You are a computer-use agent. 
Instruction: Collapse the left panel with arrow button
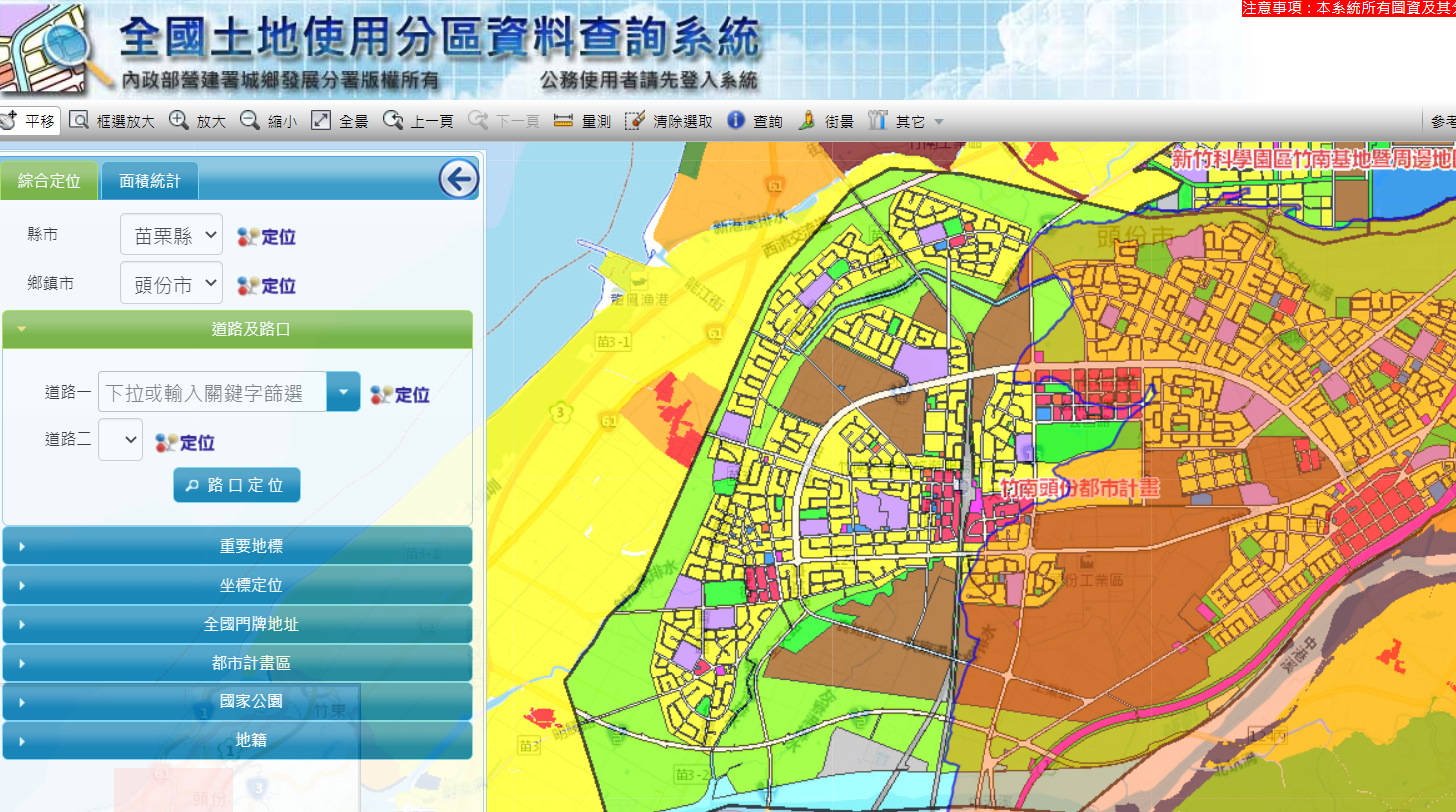(x=458, y=179)
